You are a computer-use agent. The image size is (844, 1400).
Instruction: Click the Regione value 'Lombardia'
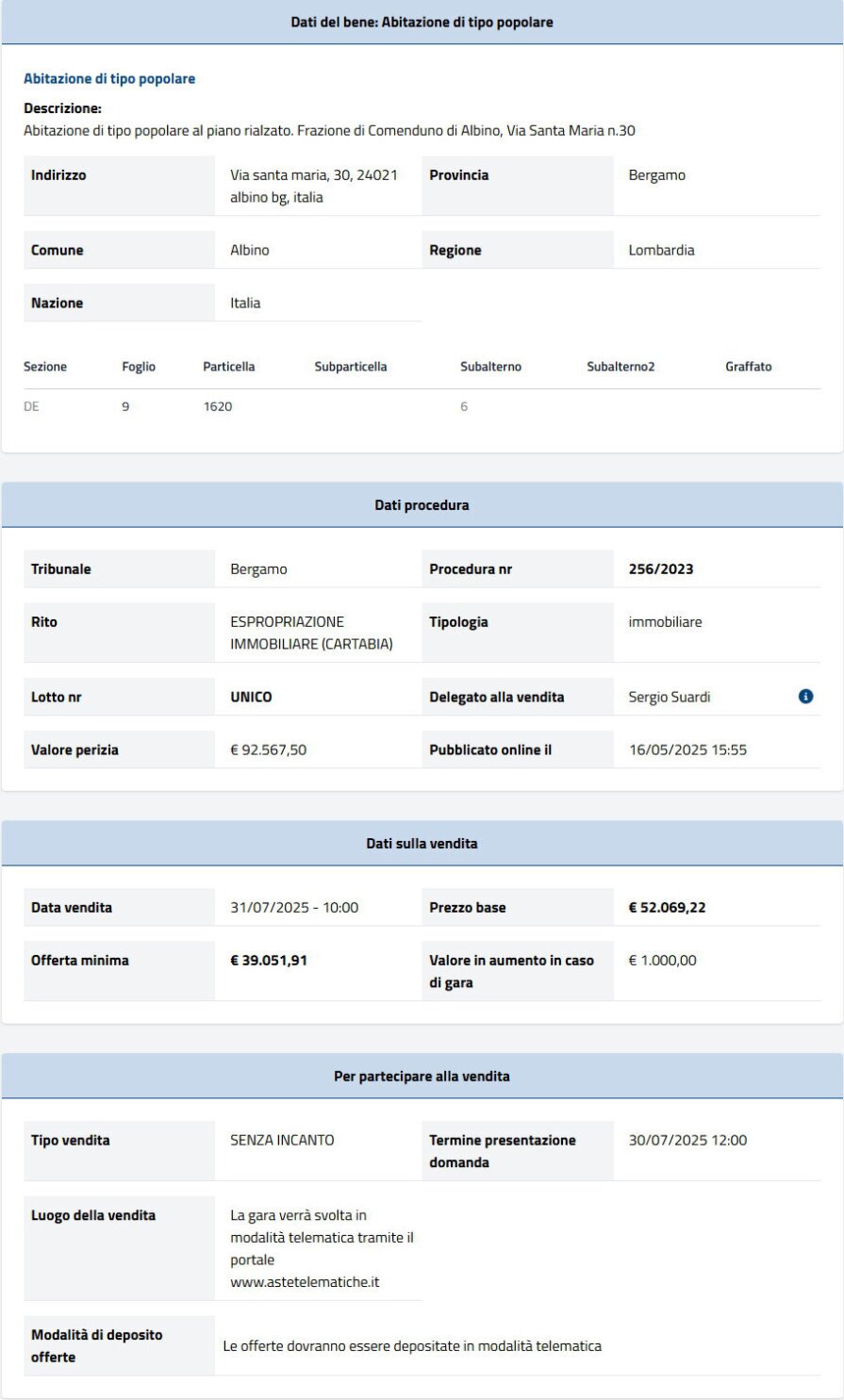coord(662,251)
